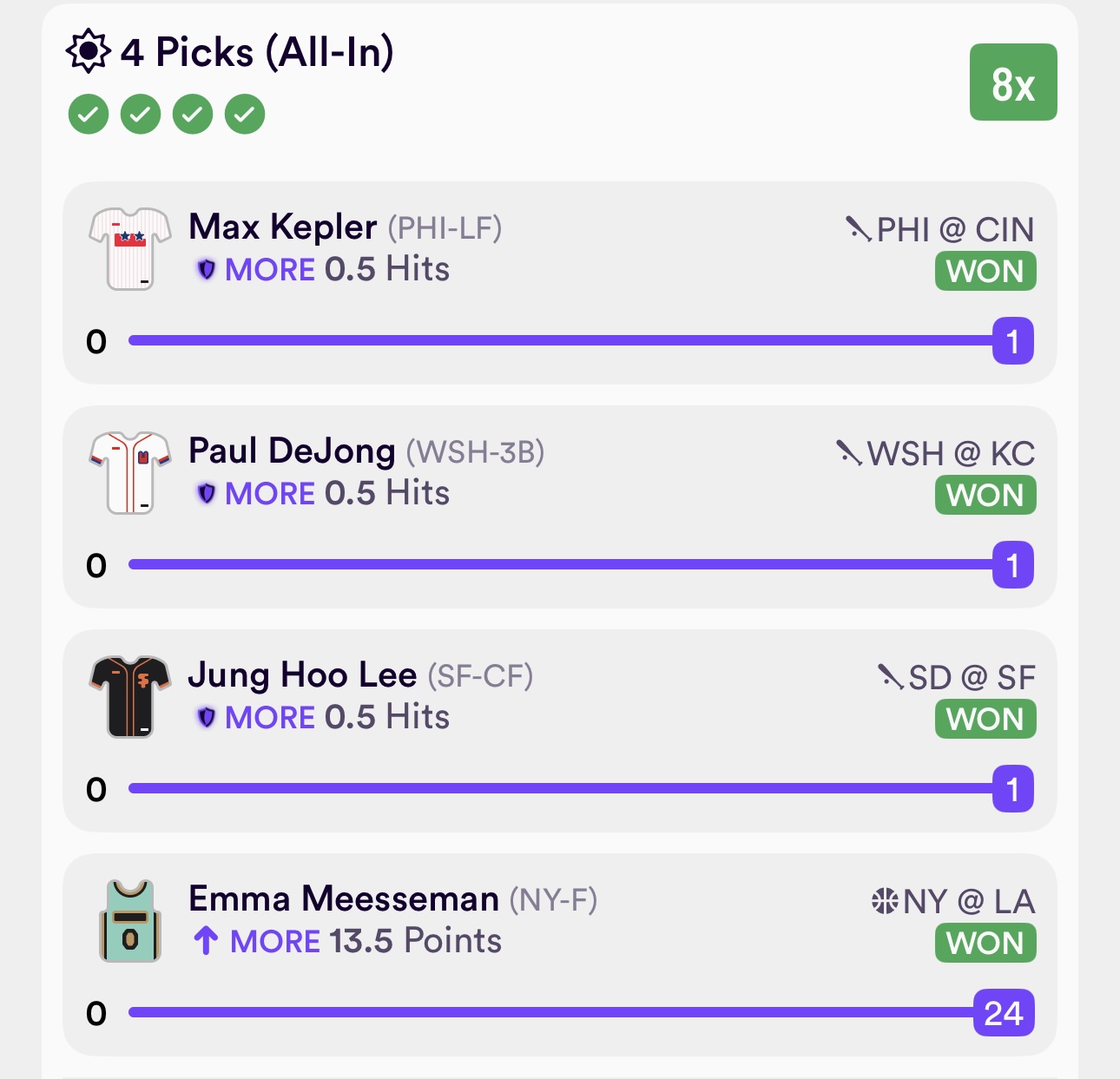Click the fourth green checkmark circle

pyautogui.click(x=245, y=115)
